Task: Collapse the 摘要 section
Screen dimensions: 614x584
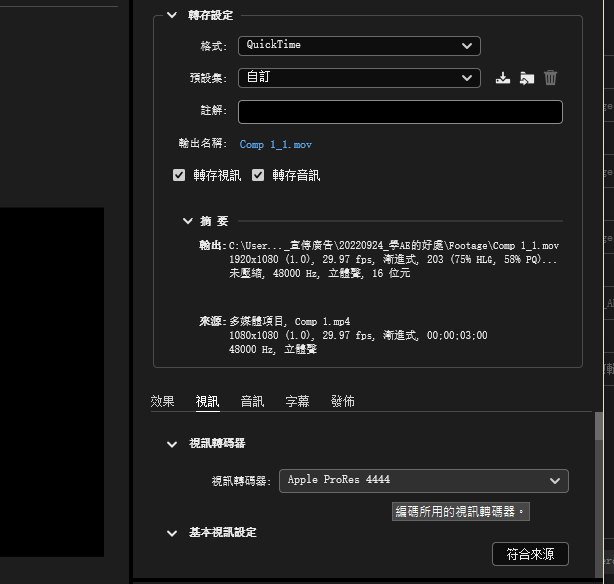Action: [x=188, y=221]
